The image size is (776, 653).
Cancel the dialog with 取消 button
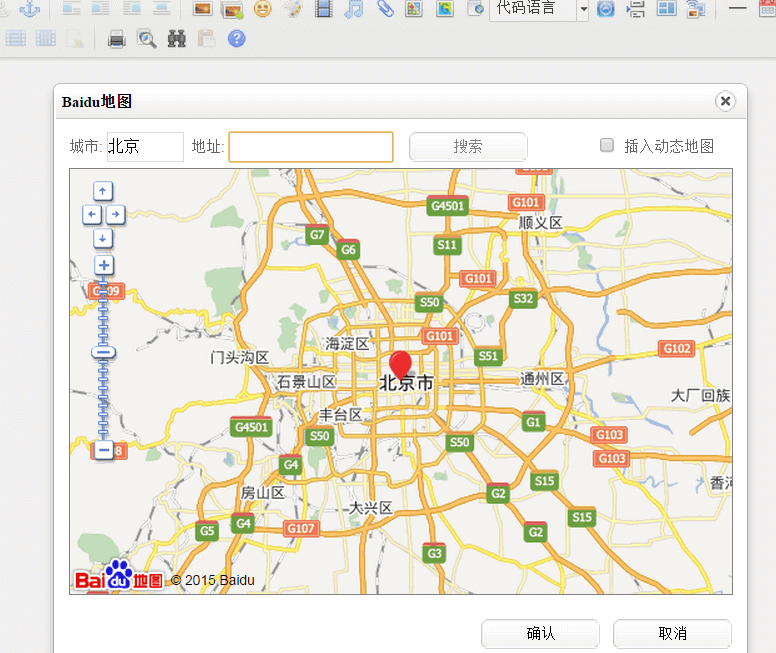pyautogui.click(x=672, y=633)
